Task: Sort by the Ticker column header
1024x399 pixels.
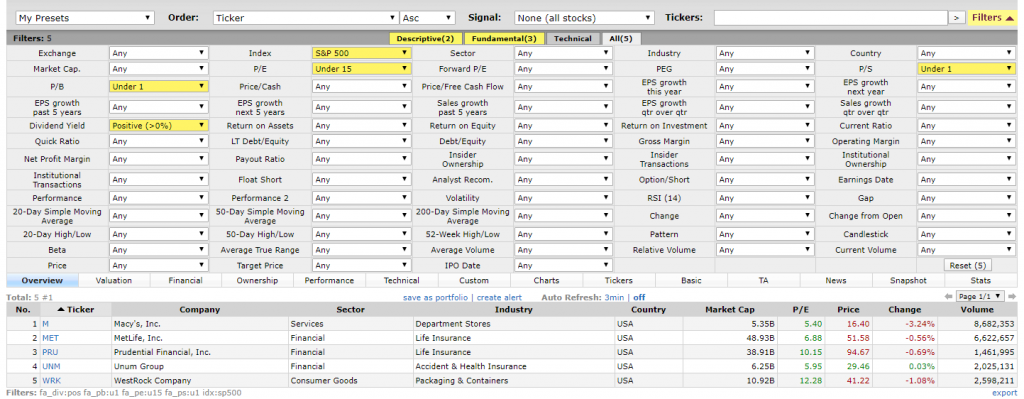Action: pyautogui.click(x=76, y=310)
